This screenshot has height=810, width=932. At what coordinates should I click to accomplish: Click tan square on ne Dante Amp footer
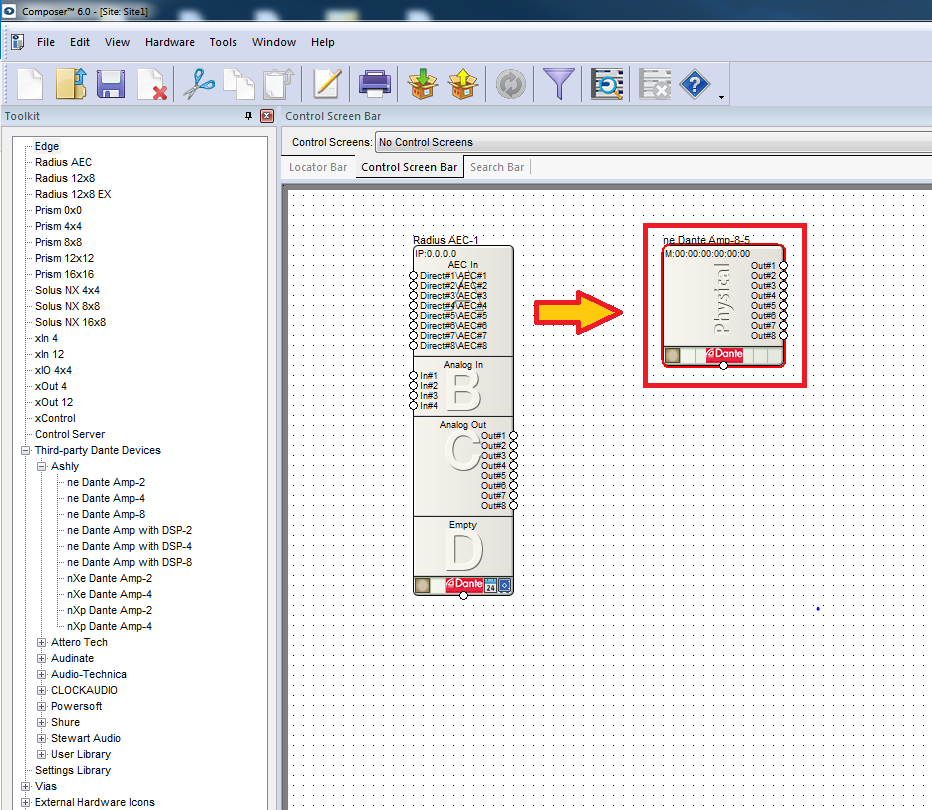(672, 355)
